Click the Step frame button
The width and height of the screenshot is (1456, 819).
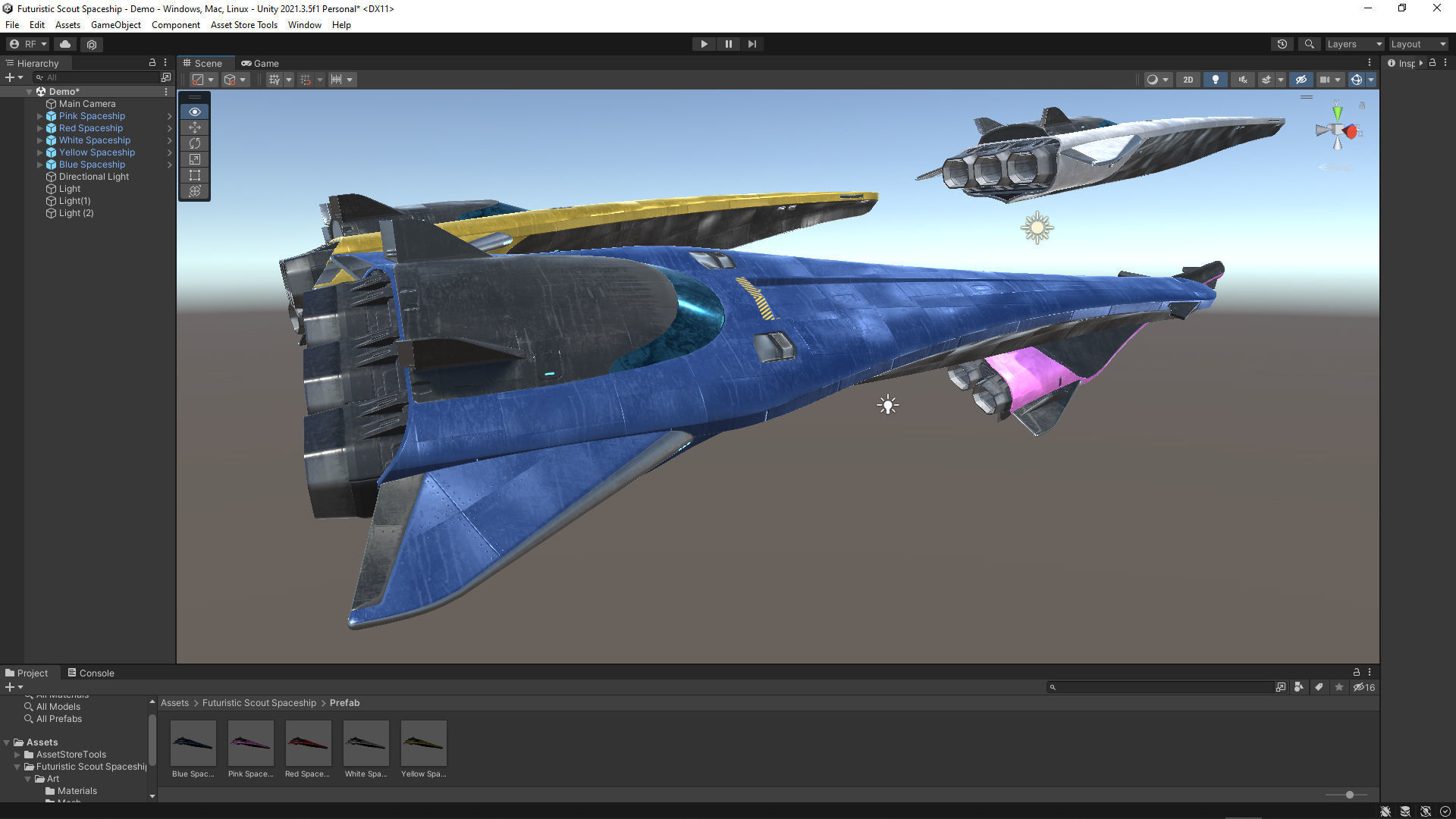point(752,44)
